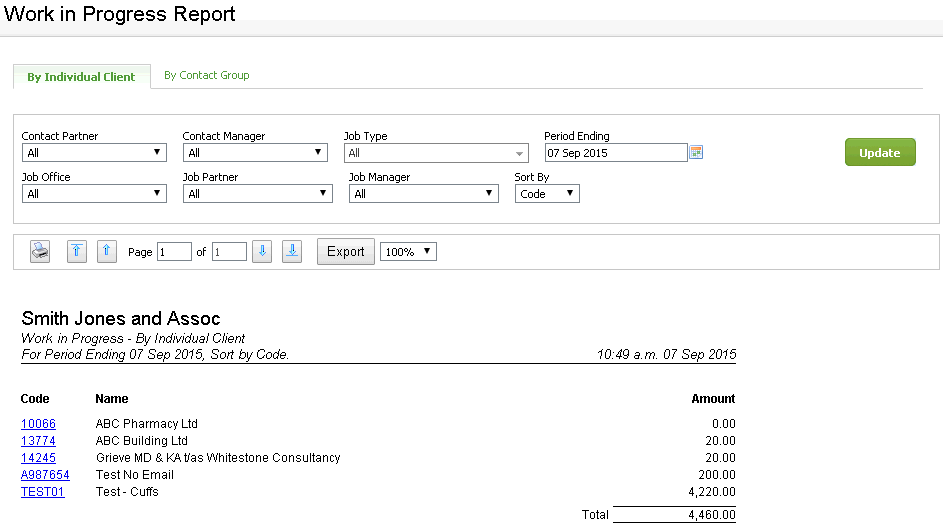Click the Period Ending date field
This screenshot has height=527, width=943.
(x=615, y=153)
